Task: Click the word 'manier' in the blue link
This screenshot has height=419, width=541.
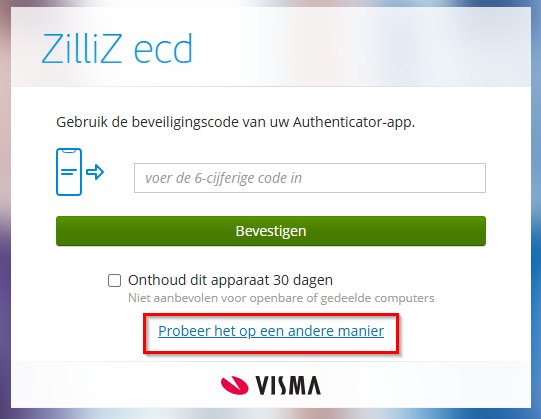Action: click(361, 331)
